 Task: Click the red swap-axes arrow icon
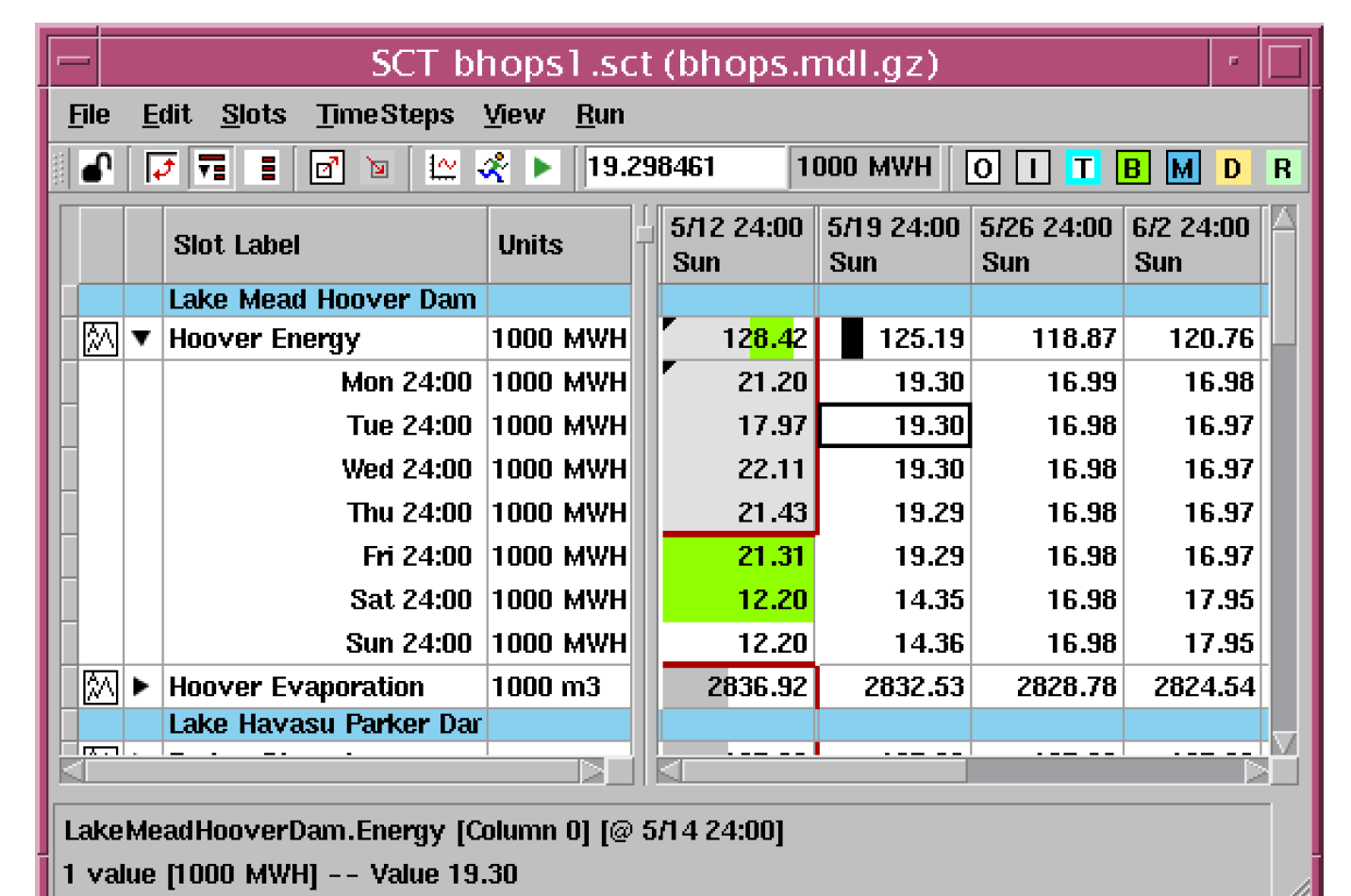pos(162,168)
